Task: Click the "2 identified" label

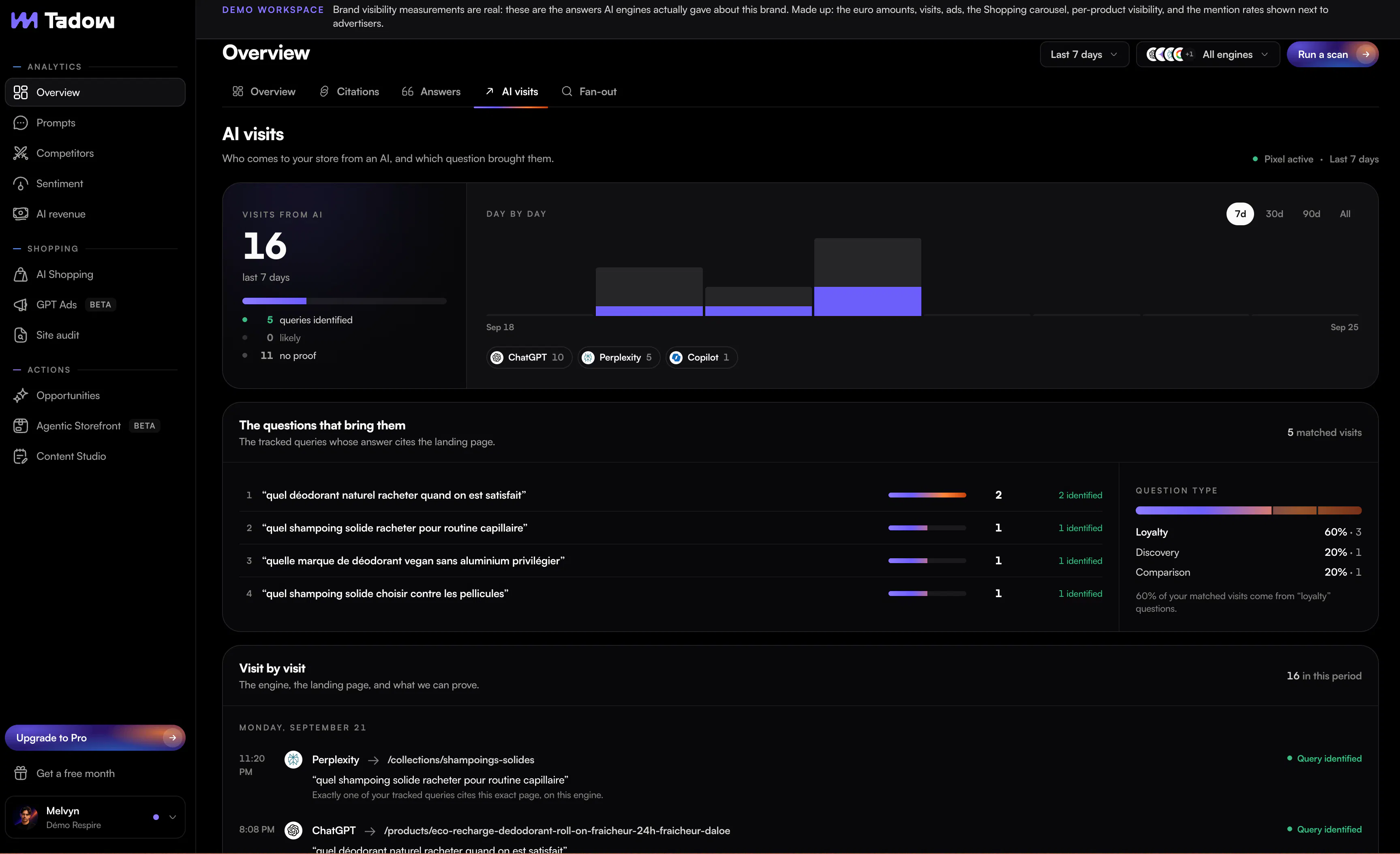Action: (x=1079, y=495)
